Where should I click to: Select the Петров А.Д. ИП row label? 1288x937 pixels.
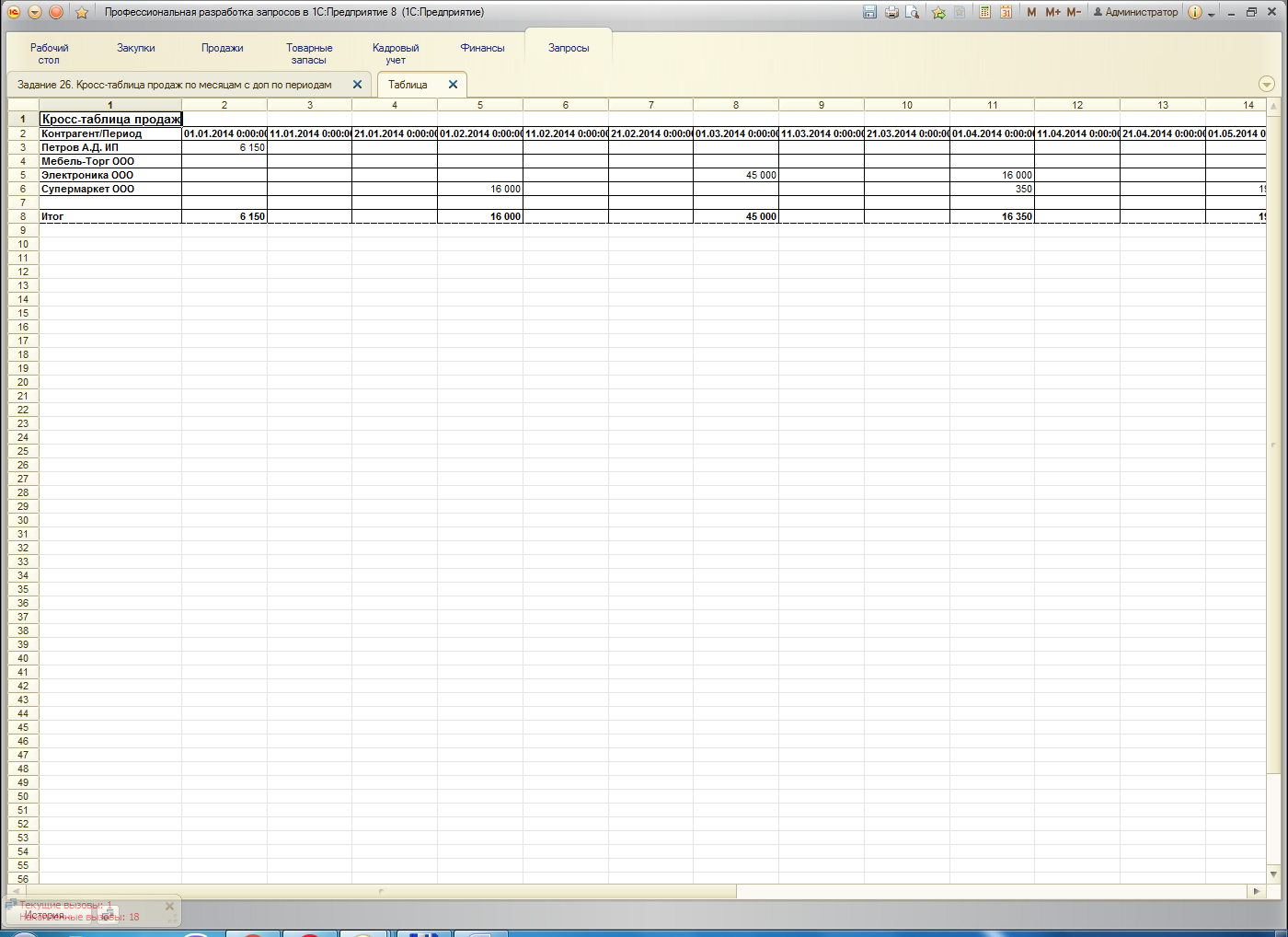point(110,147)
